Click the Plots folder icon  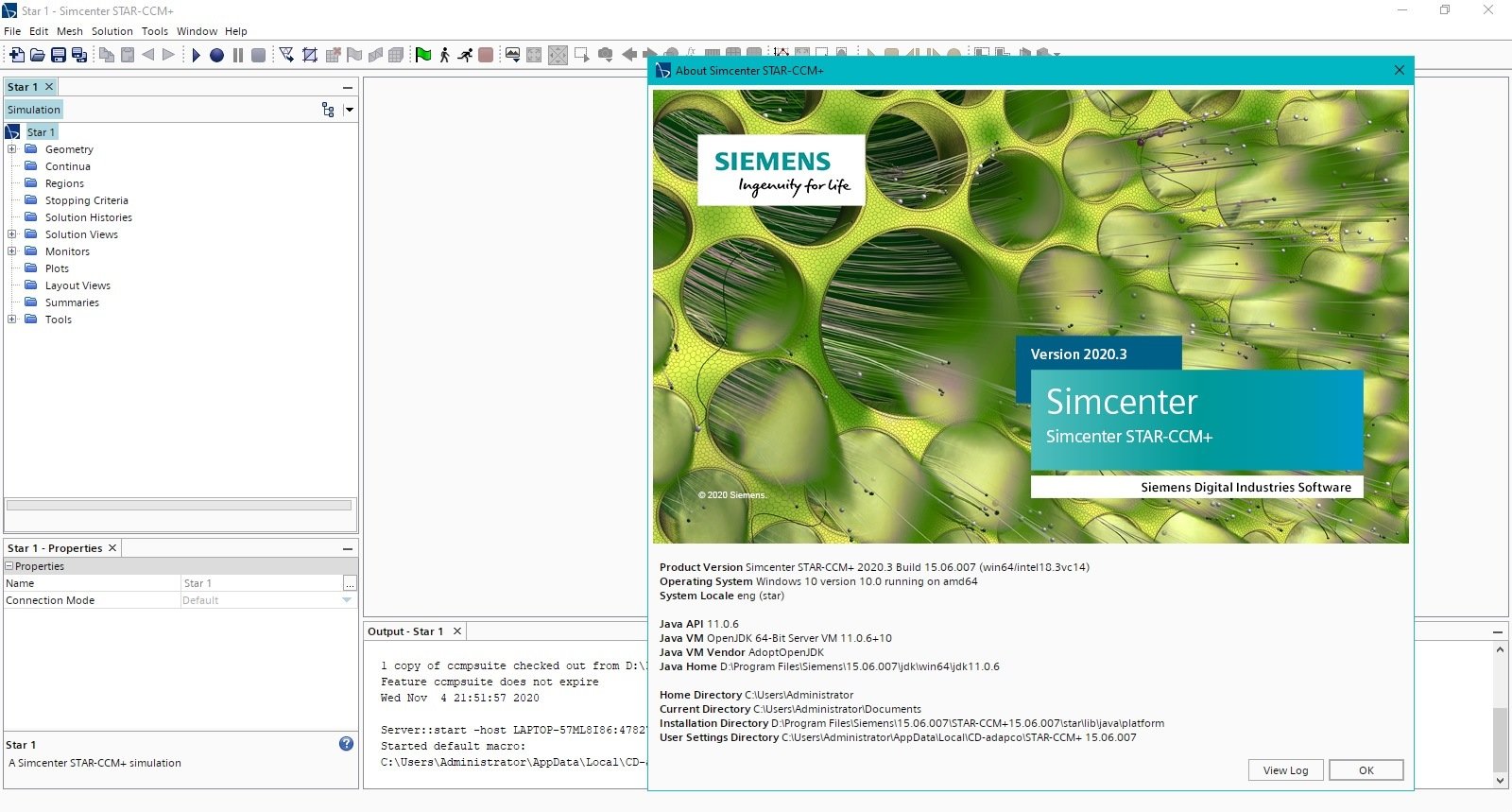pyautogui.click(x=31, y=268)
